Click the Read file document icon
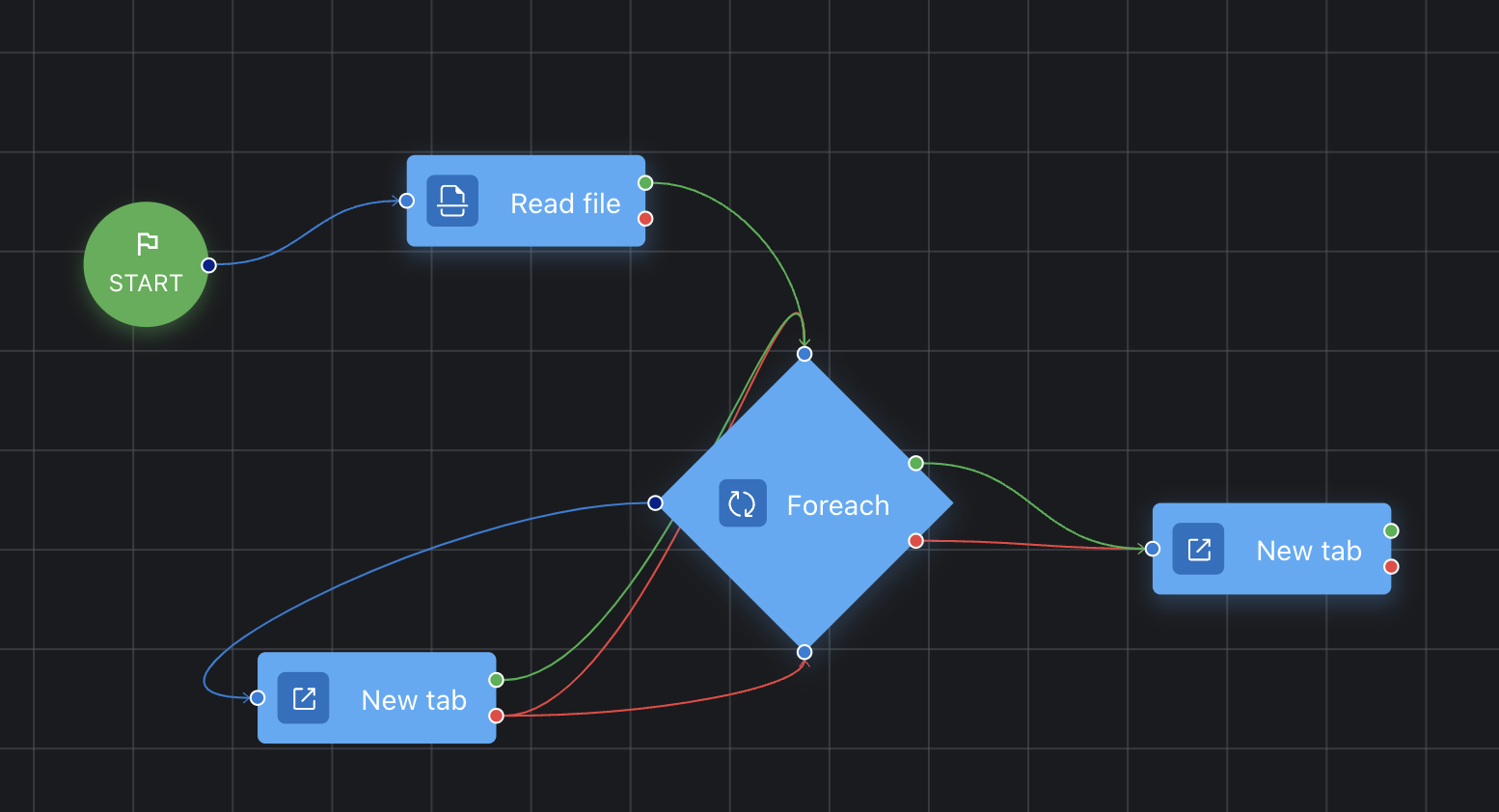The height and width of the screenshot is (812, 1499). coord(452,201)
